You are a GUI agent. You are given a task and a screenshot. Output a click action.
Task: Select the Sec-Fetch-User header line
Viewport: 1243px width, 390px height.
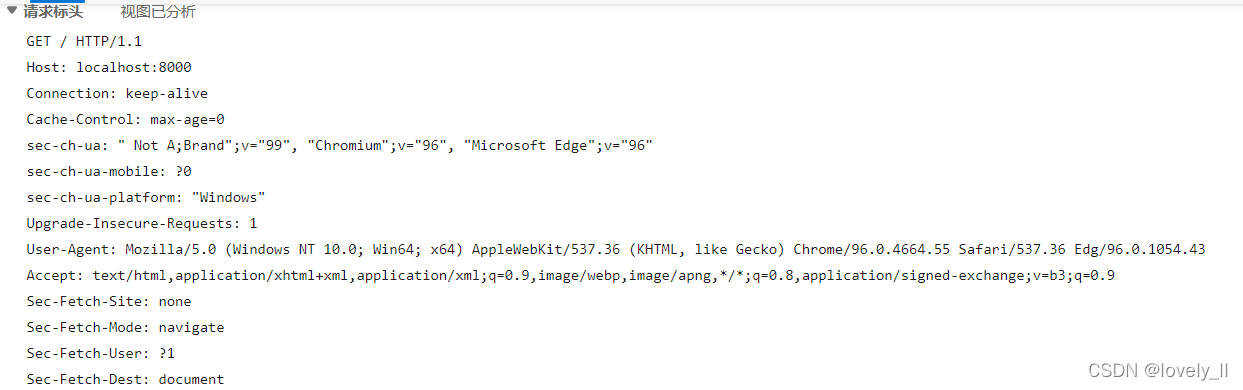click(x=100, y=353)
